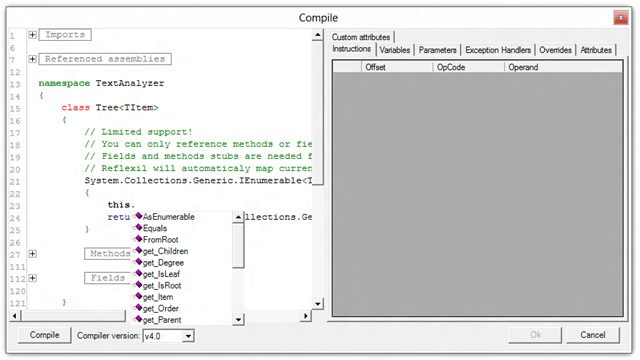Click the autocomplete list scrollbar thumb

click(x=238, y=245)
